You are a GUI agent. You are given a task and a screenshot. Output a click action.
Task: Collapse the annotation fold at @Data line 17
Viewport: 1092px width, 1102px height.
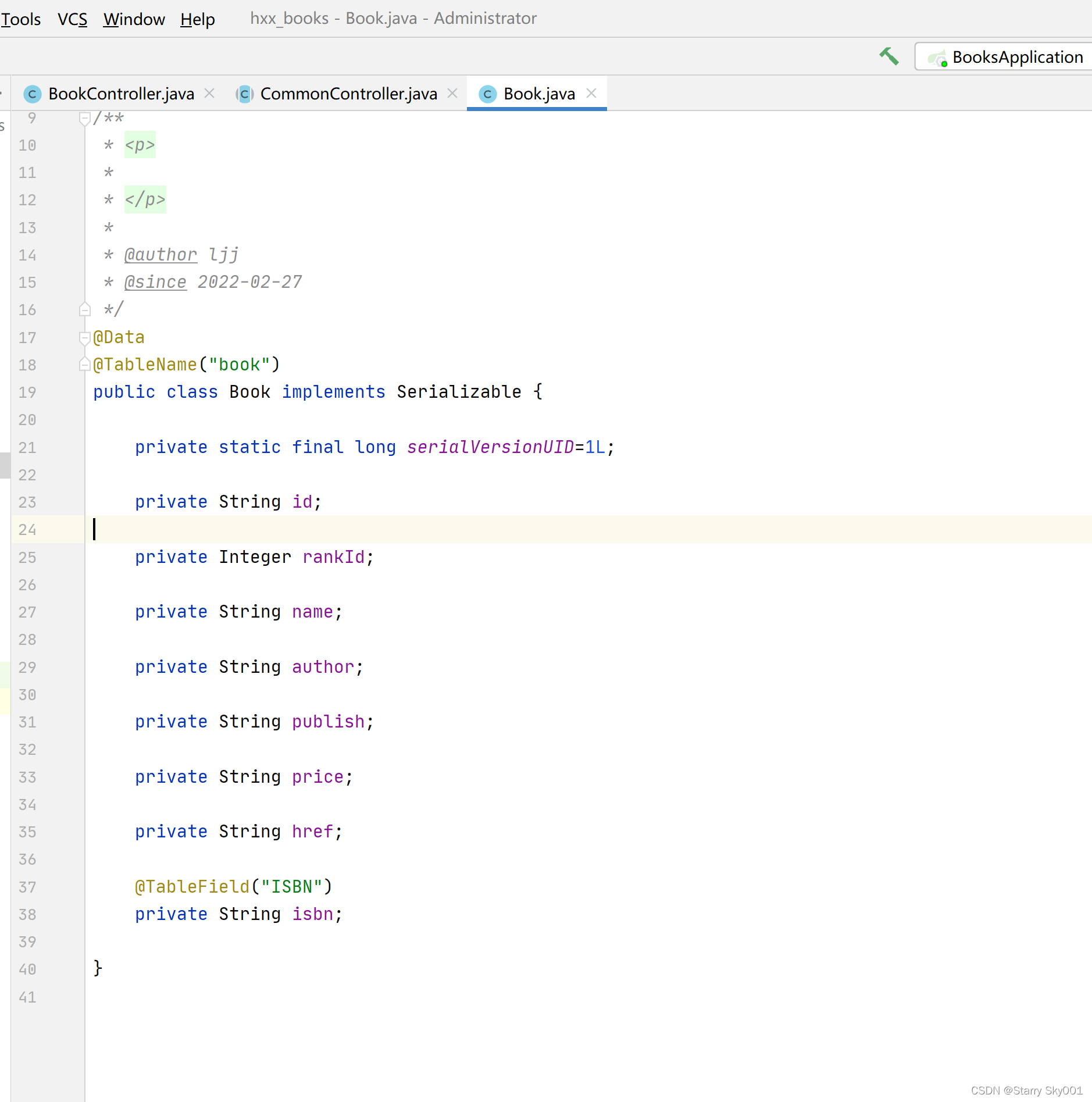click(x=85, y=338)
